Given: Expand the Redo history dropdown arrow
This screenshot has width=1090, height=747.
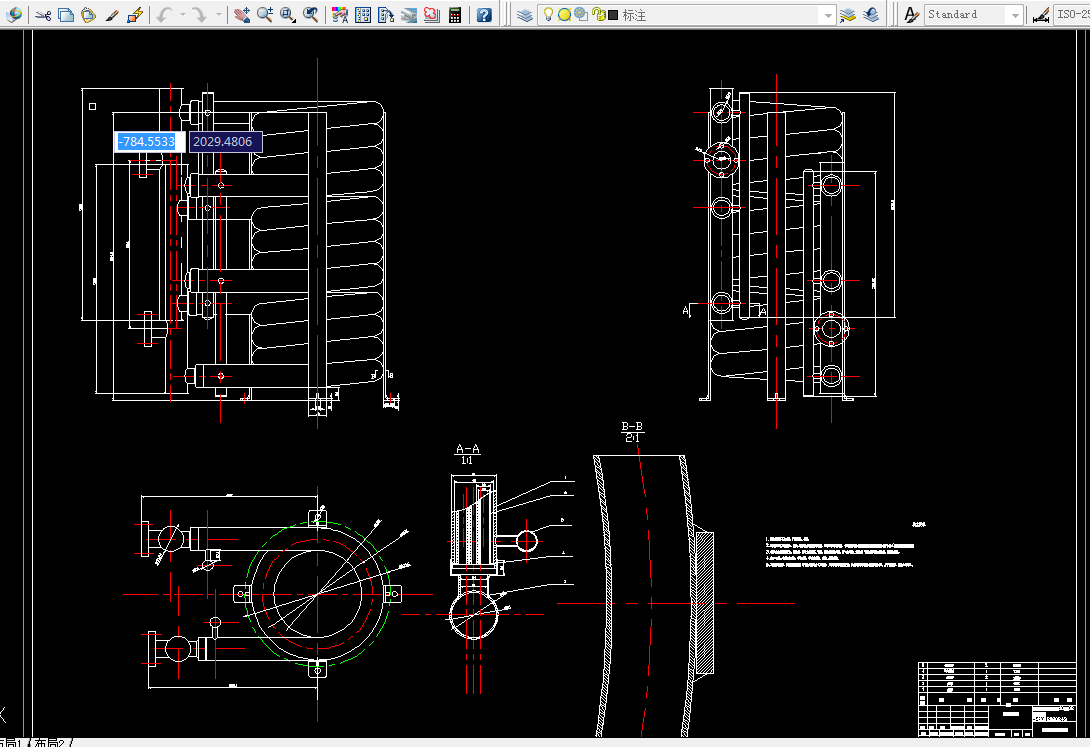Looking at the screenshot, I should pos(218,15).
